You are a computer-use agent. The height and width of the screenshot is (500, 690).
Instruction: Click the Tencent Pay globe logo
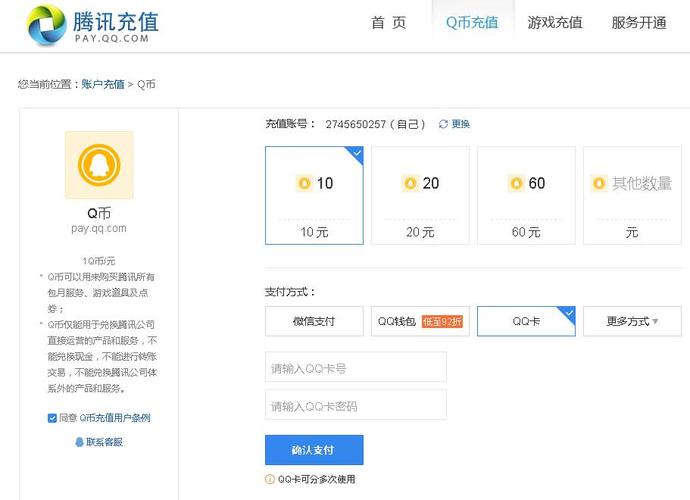pos(46,25)
